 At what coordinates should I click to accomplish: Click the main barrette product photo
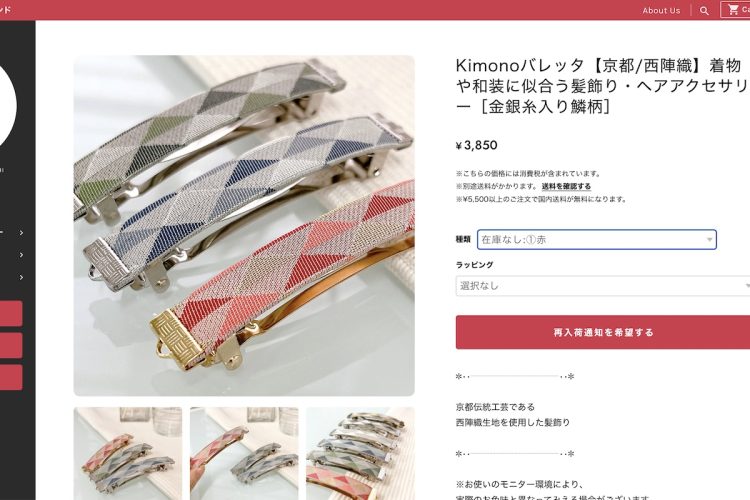pos(244,225)
